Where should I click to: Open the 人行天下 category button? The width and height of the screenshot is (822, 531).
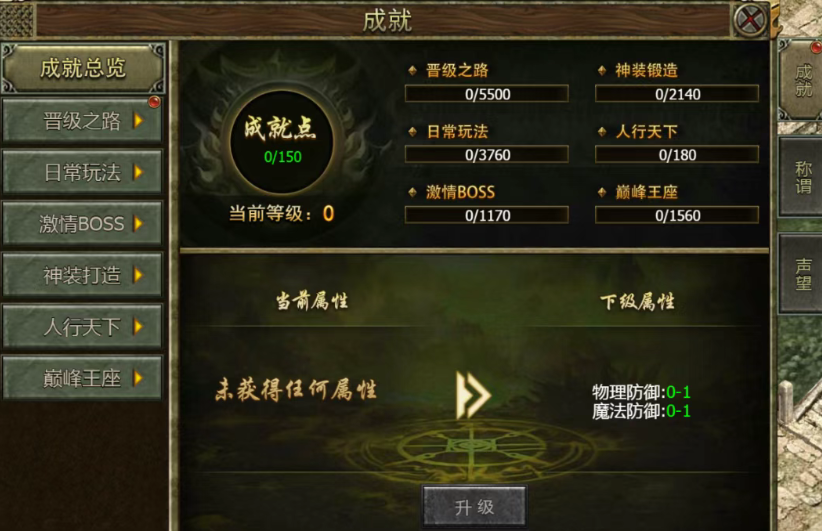point(82,327)
